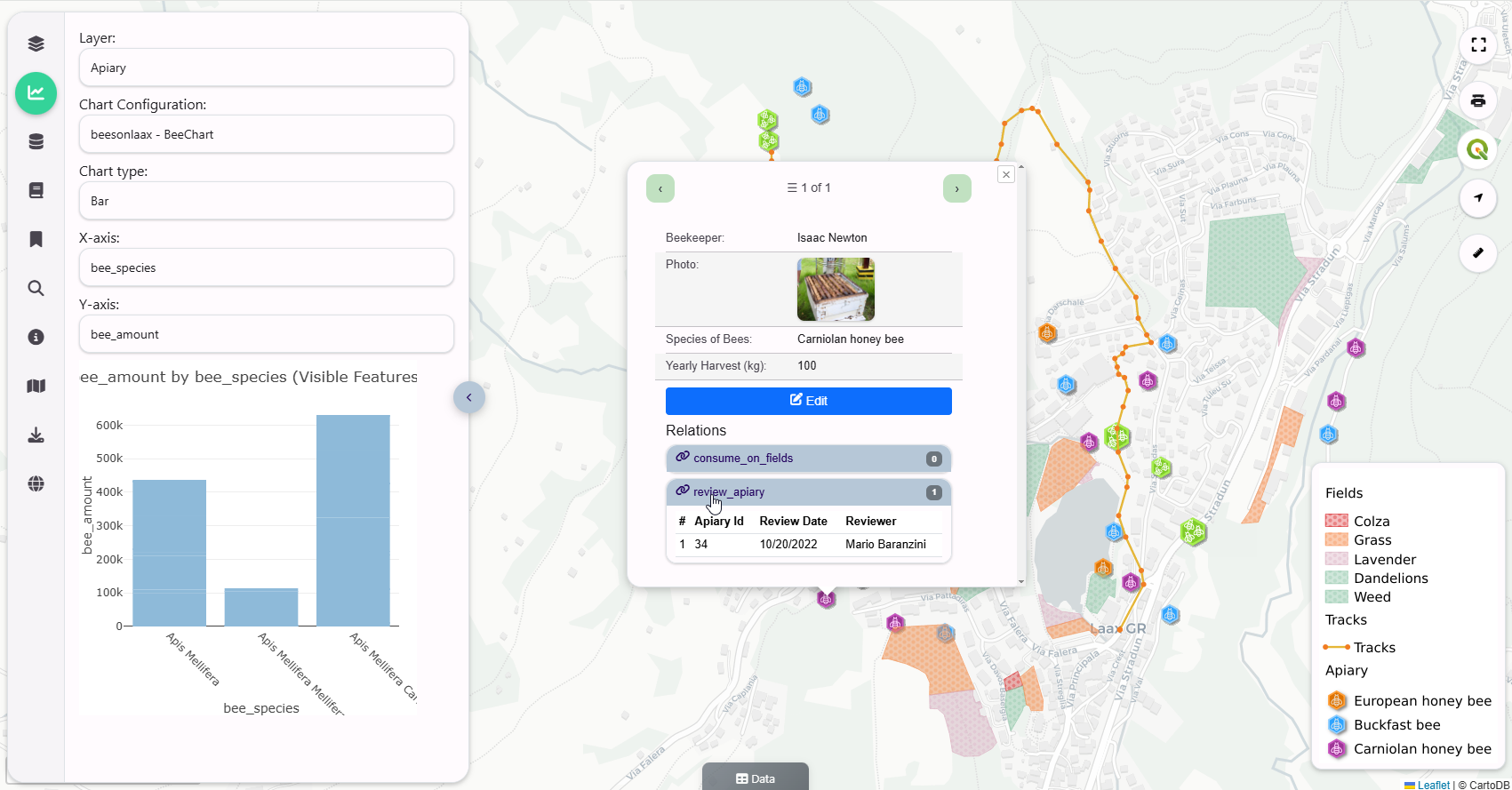Go to next feature in popup

click(957, 188)
